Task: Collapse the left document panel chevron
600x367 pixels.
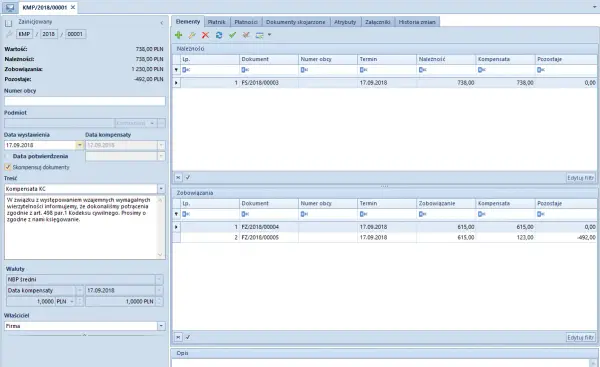Action: tap(161, 23)
